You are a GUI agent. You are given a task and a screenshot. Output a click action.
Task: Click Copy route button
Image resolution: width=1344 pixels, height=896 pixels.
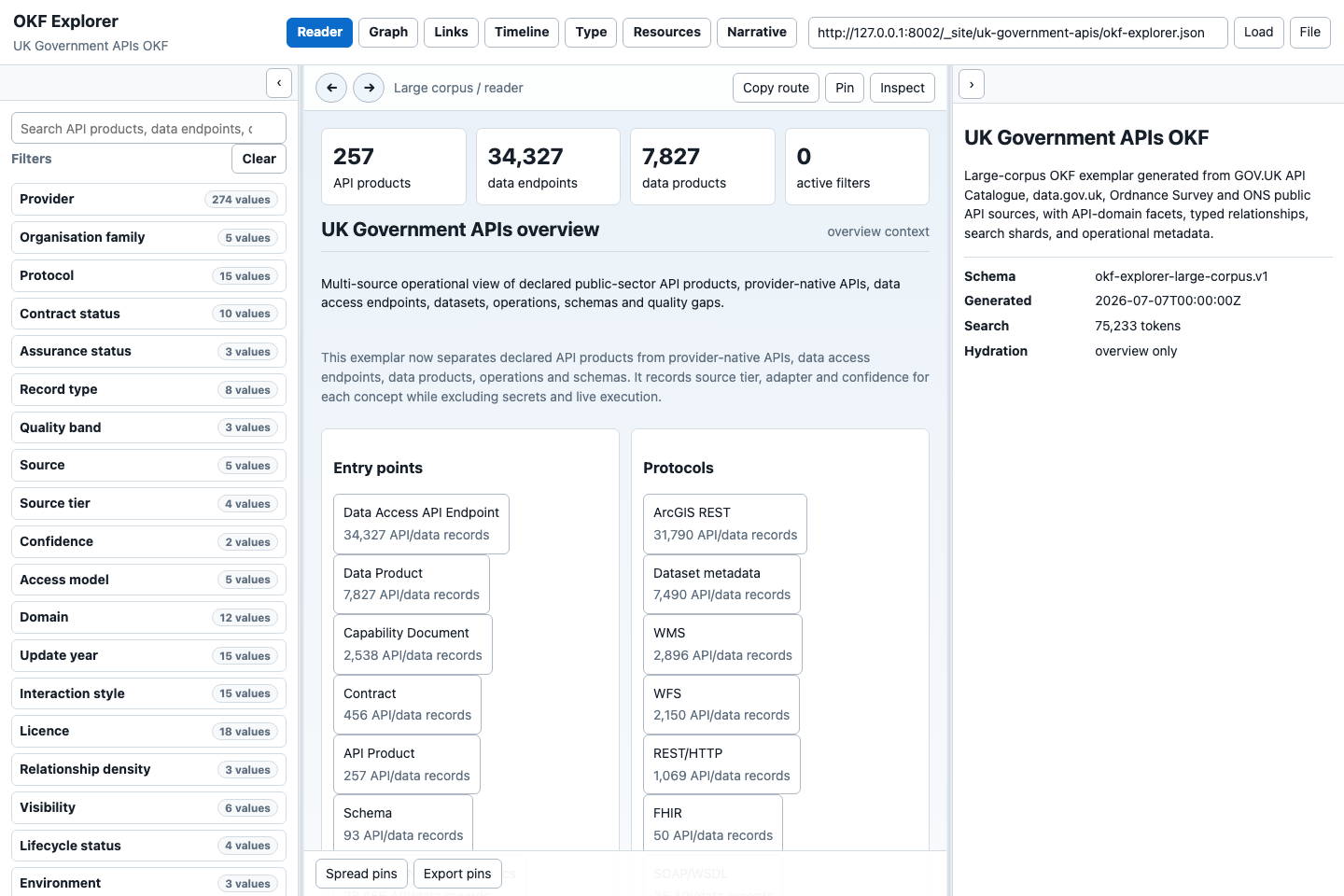776,88
